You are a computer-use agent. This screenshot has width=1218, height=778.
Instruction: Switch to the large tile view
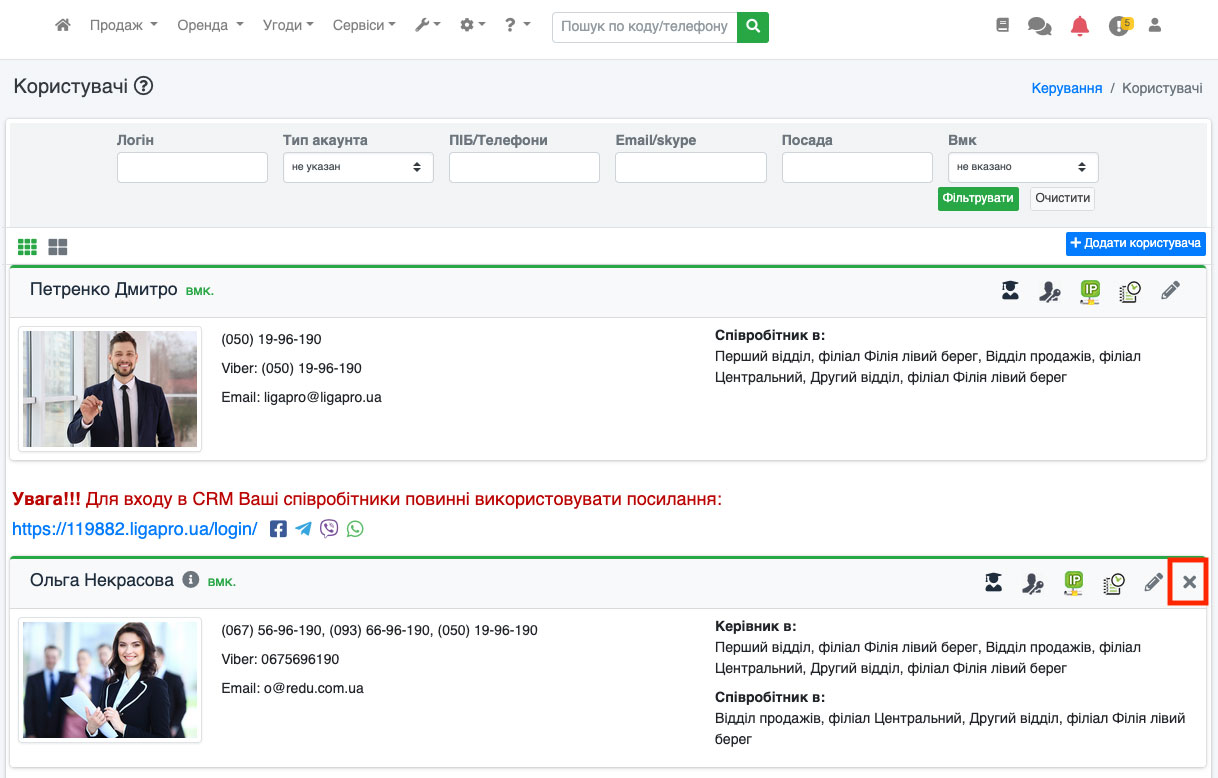click(x=58, y=247)
